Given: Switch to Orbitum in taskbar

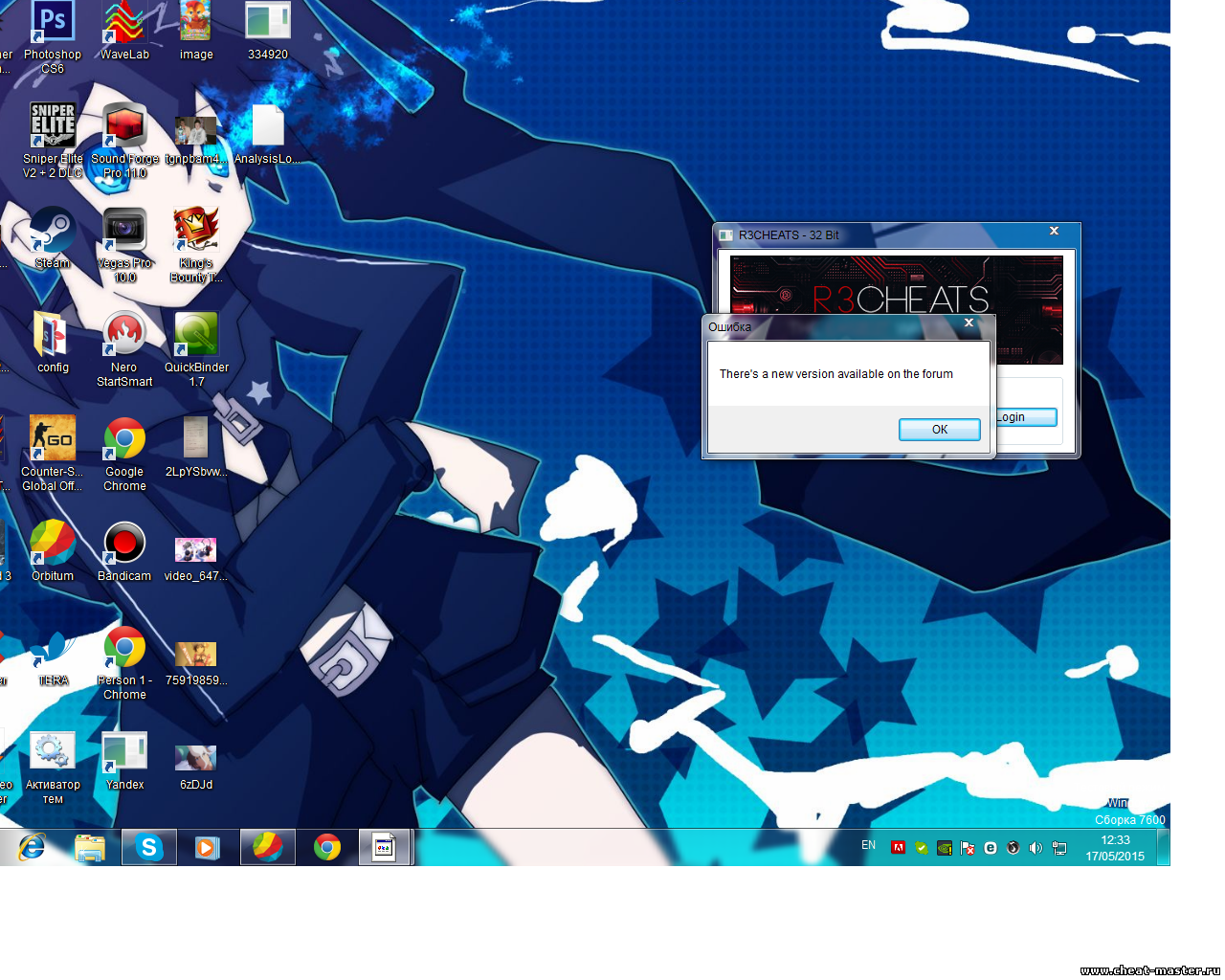Looking at the screenshot, I should click(268, 847).
